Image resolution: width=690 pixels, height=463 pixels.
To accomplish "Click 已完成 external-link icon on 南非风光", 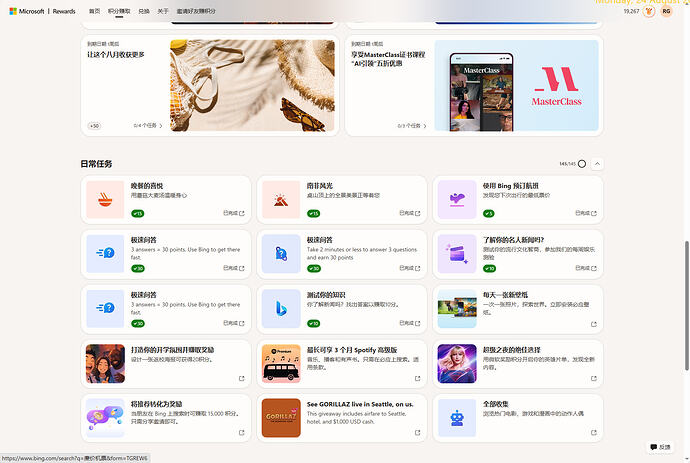I will [418, 213].
